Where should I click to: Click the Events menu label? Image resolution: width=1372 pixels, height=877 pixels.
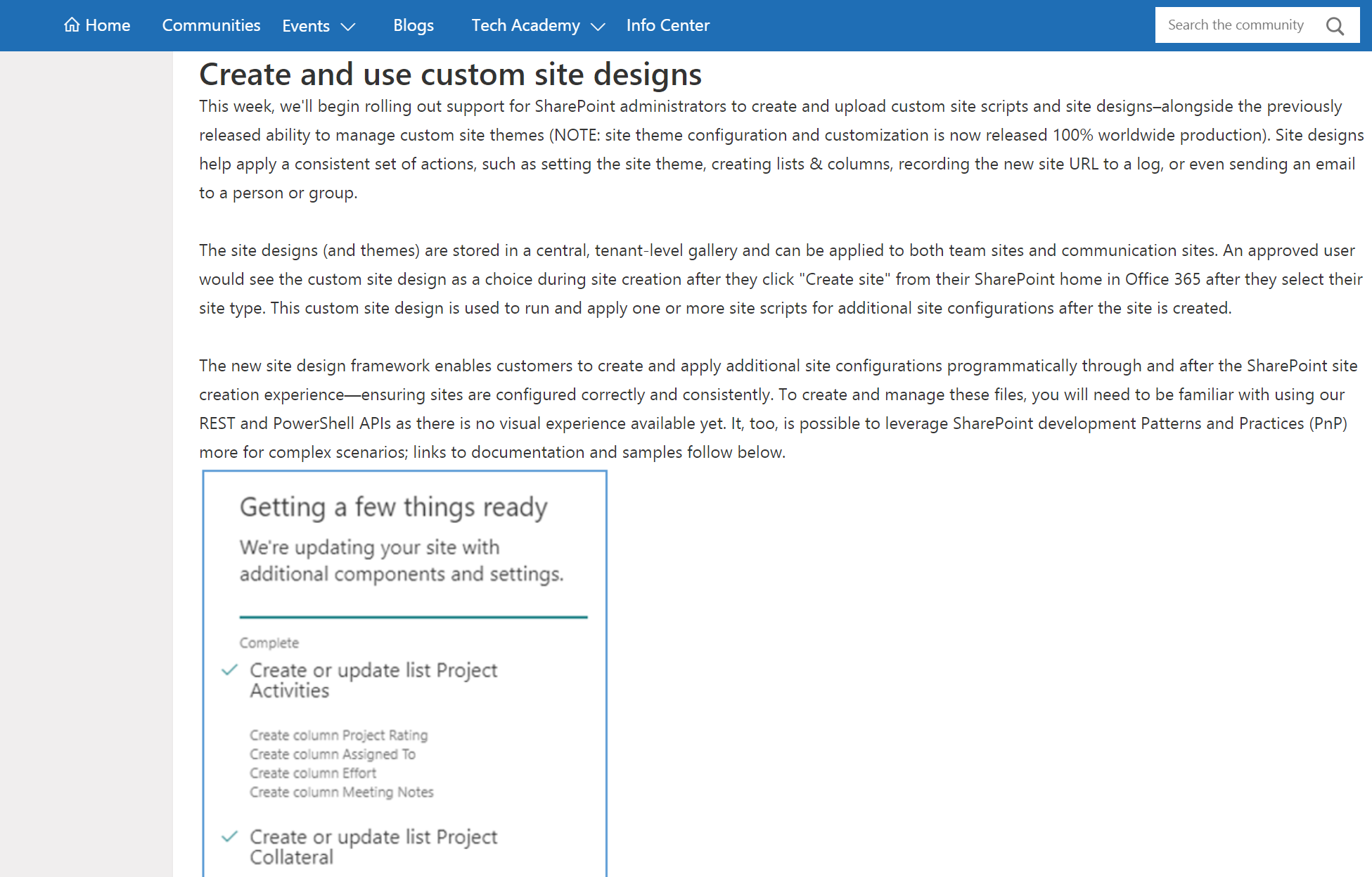click(306, 26)
